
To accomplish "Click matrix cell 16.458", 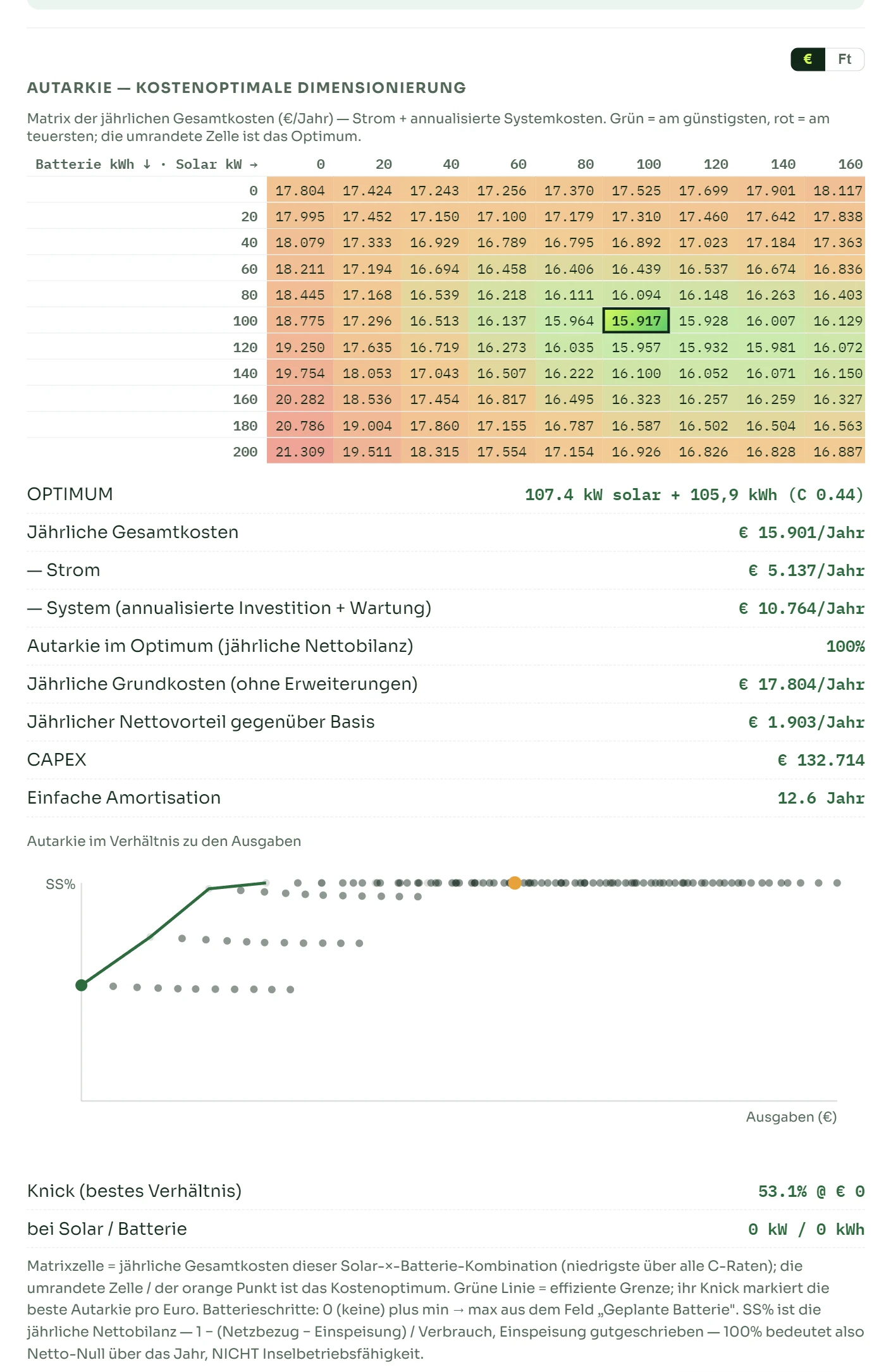I will pyautogui.click(x=501, y=269).
